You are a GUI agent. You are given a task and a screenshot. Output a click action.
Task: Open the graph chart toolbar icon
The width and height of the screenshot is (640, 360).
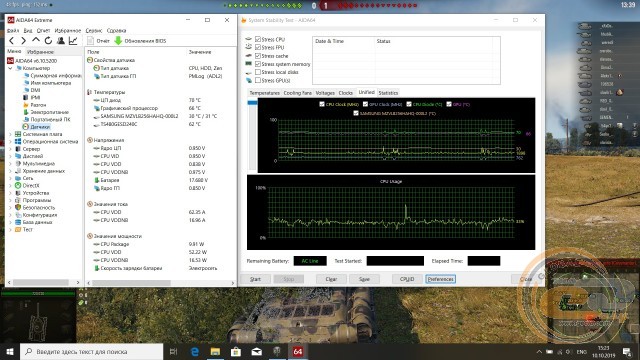tap(73, 40)
